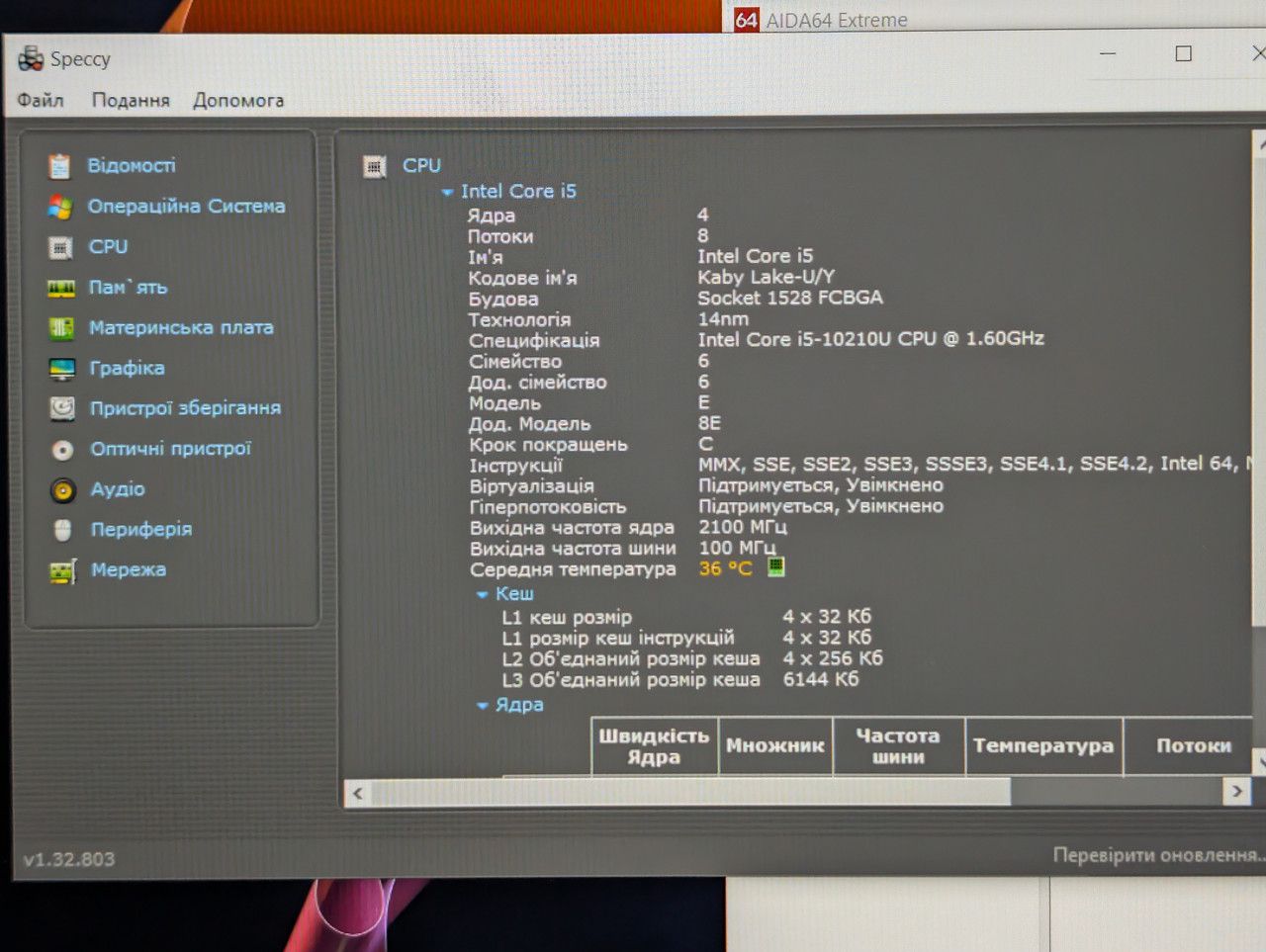
Task: Select the Материнська плата icon
Action: coord(61,328)
